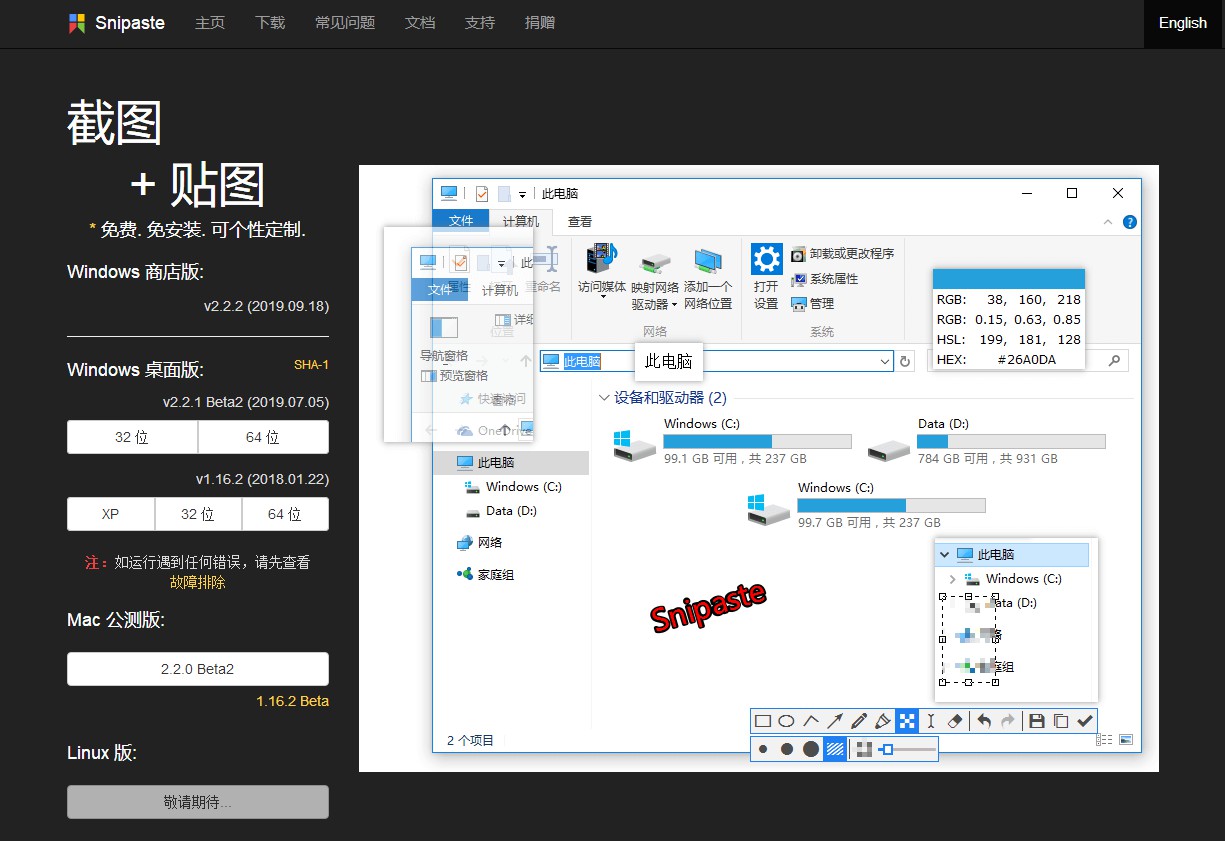1225x841 pixels.
Task: Choose the polyline tool
Action: [x=811, y=721]
